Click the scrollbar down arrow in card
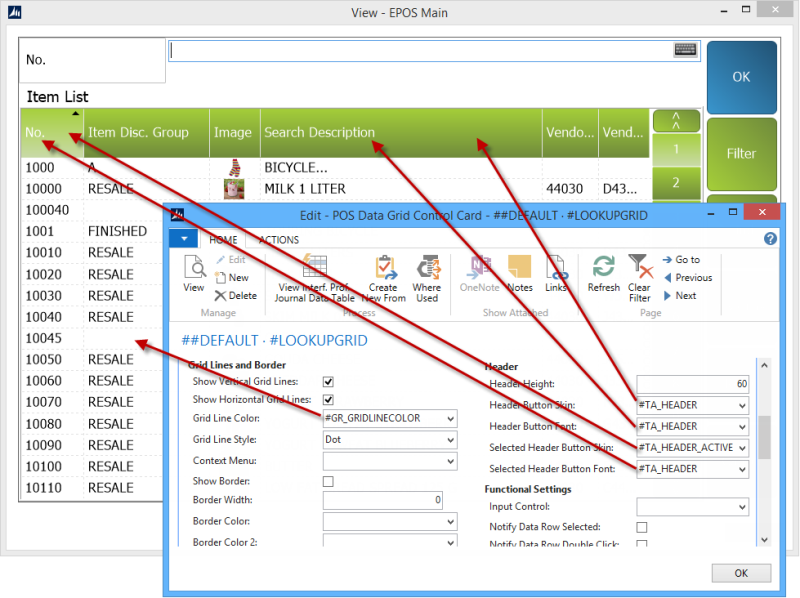The image size is (800, 598). click(x=764, y=539)
